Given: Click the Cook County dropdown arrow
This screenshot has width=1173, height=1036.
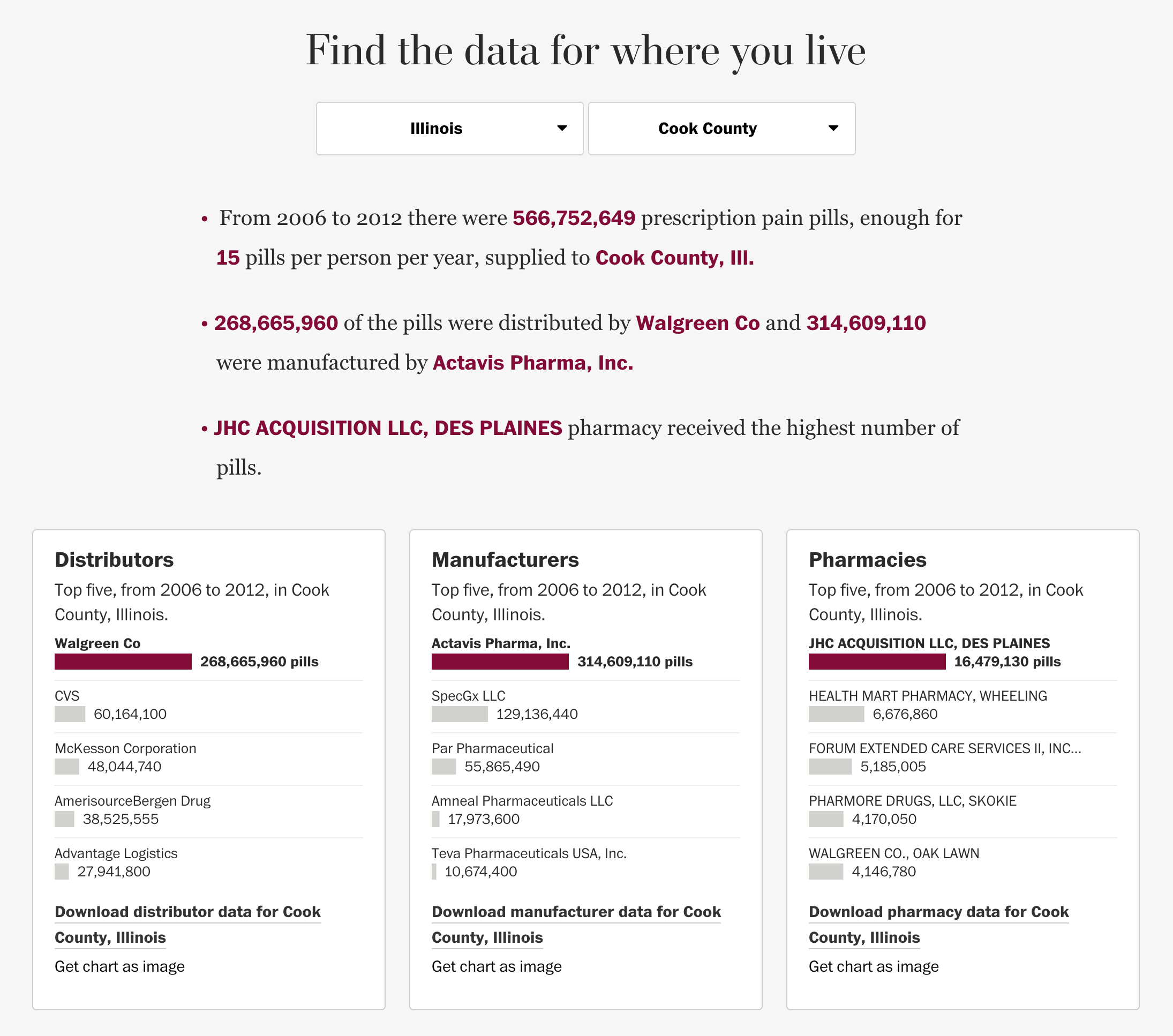Looking at the screenshot, I should pyautogui.click(x=833, y=129).
